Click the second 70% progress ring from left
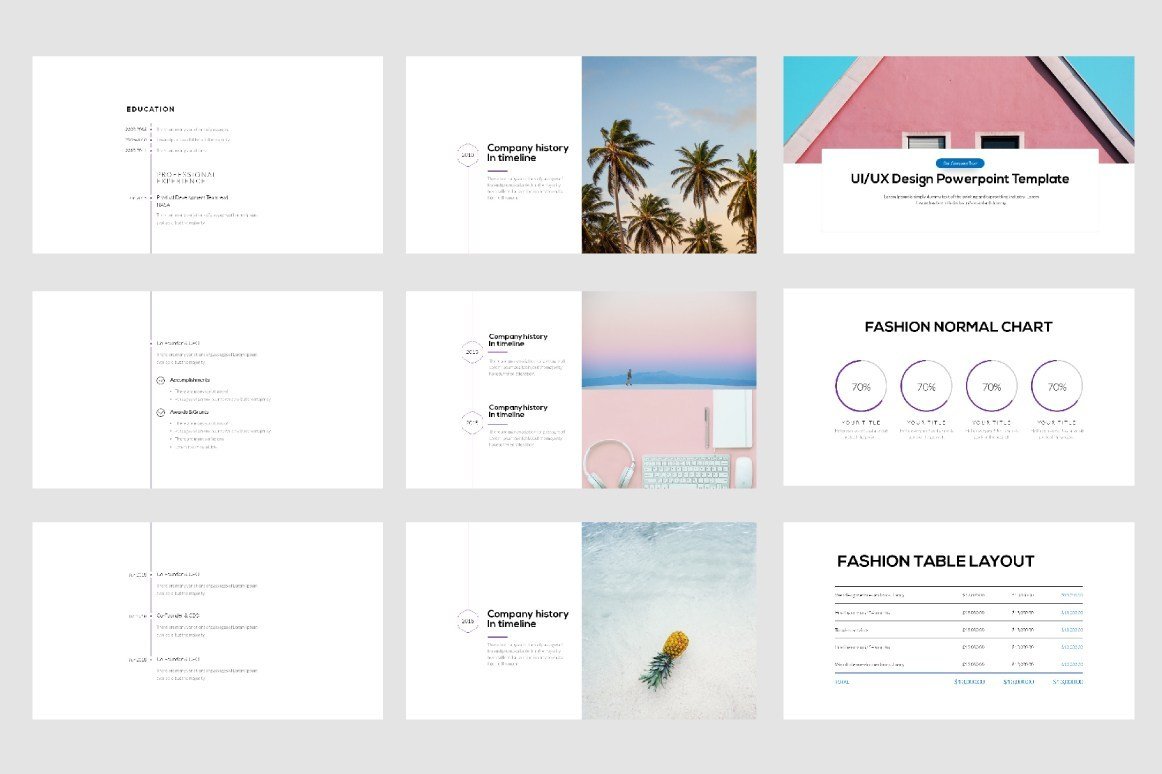Viewport: 1162px width, 774px height. [926, 386]
